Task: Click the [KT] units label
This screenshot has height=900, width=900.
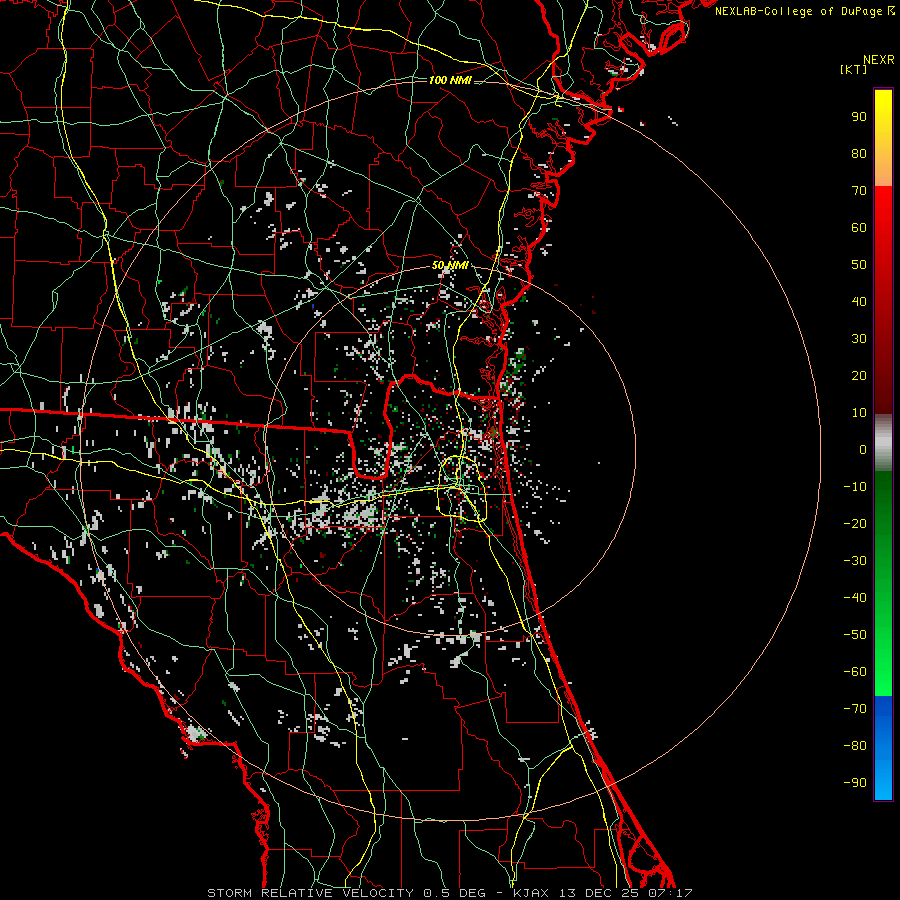Action: (853, 69)
